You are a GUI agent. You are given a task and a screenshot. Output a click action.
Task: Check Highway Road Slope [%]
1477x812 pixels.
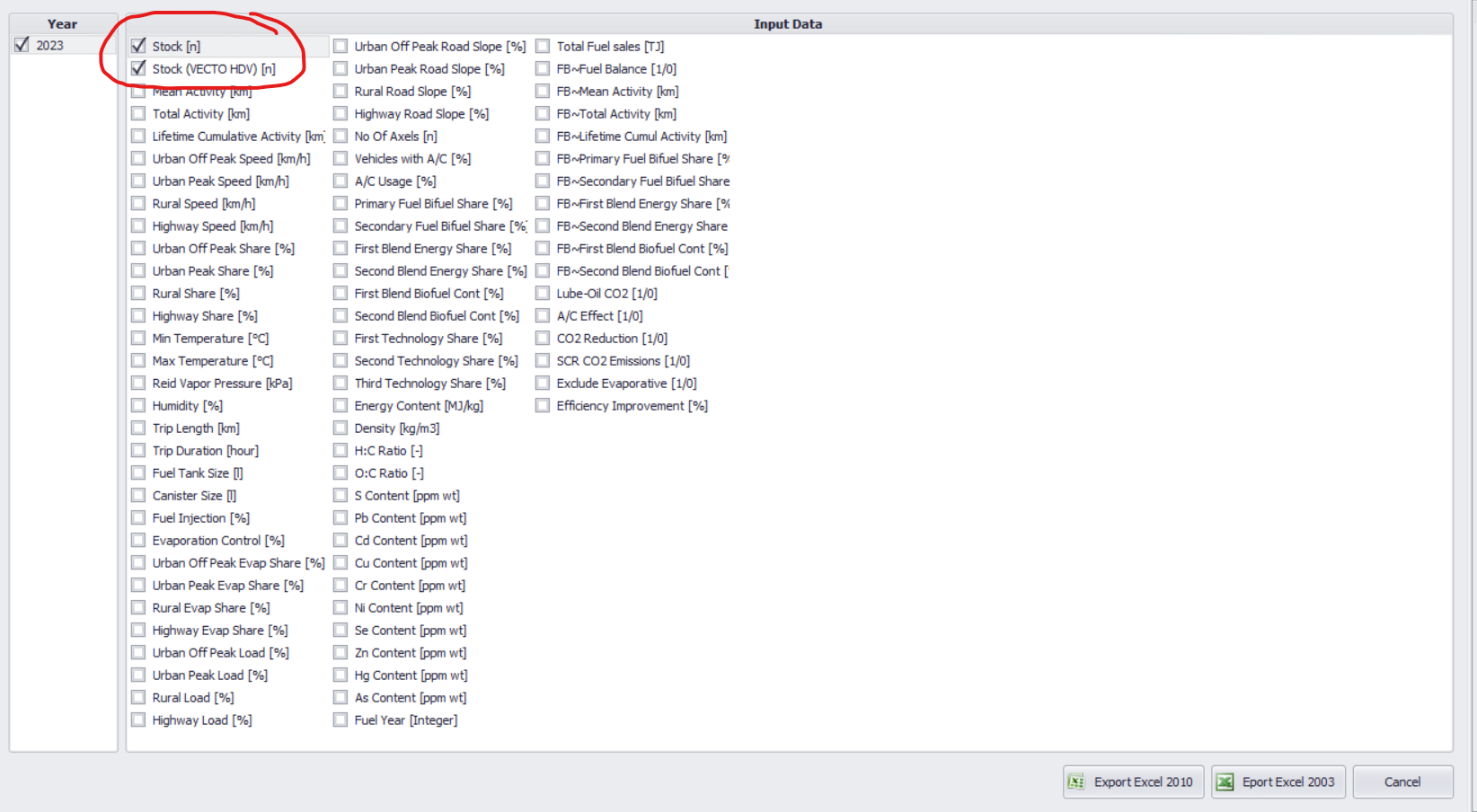(341, 113)
